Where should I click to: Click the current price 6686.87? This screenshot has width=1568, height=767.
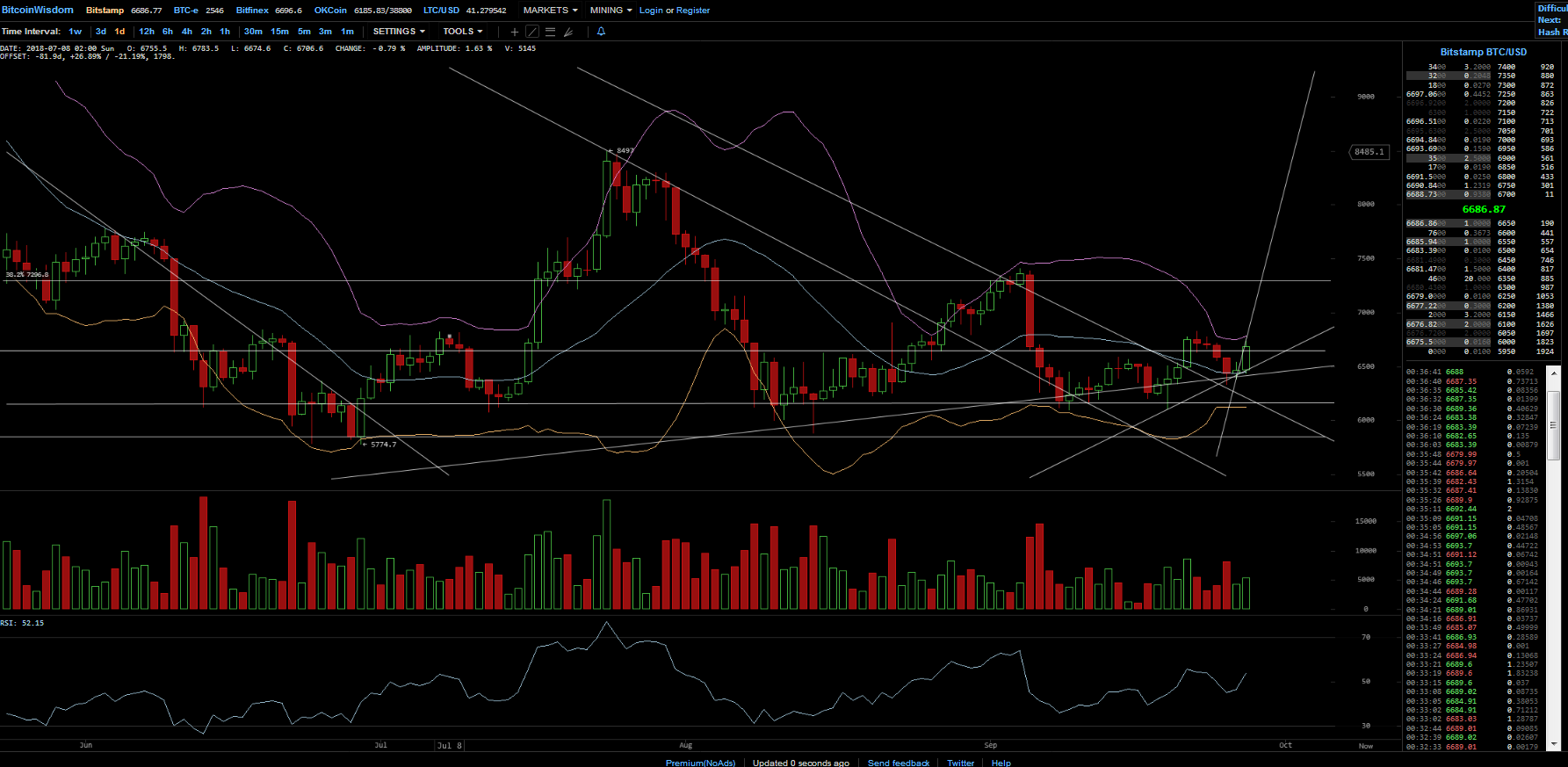[1484, 209]
